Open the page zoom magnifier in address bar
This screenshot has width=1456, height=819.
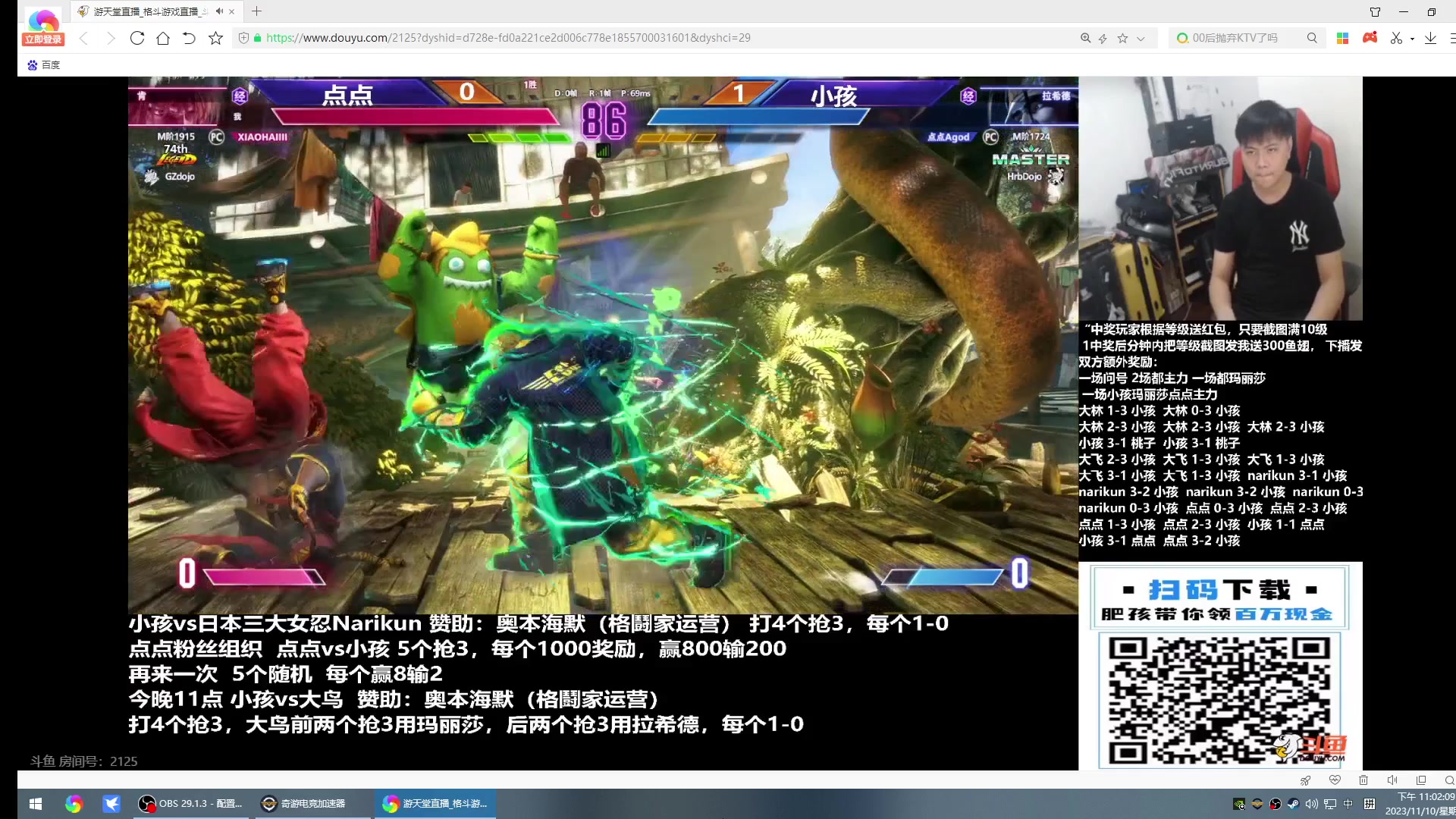tap(1085, 38)
